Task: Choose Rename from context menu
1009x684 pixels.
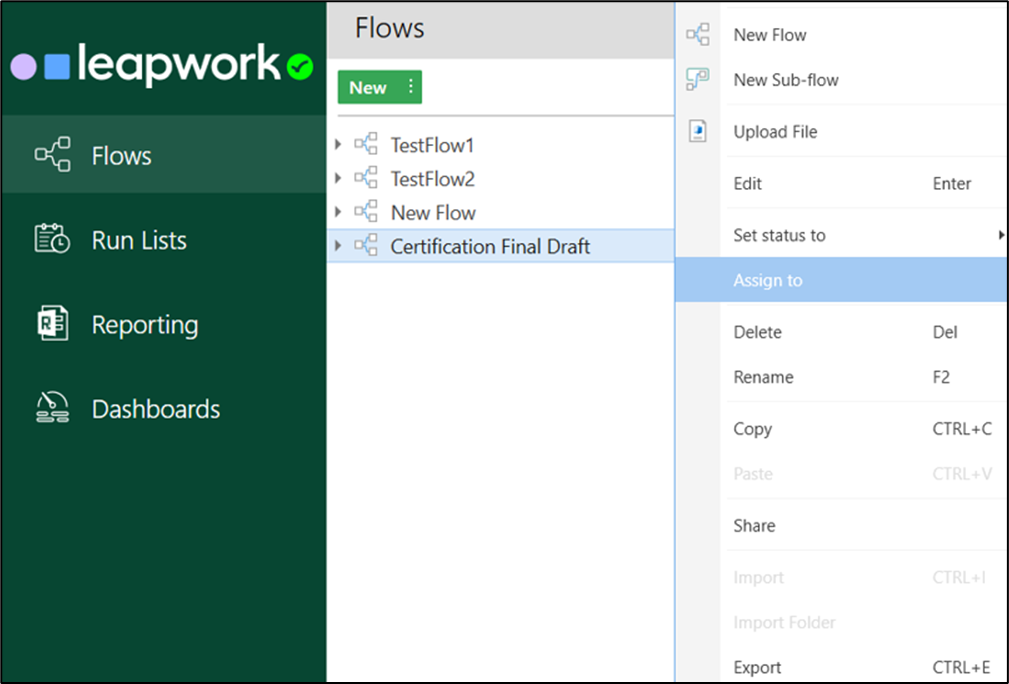Action: 763,377
